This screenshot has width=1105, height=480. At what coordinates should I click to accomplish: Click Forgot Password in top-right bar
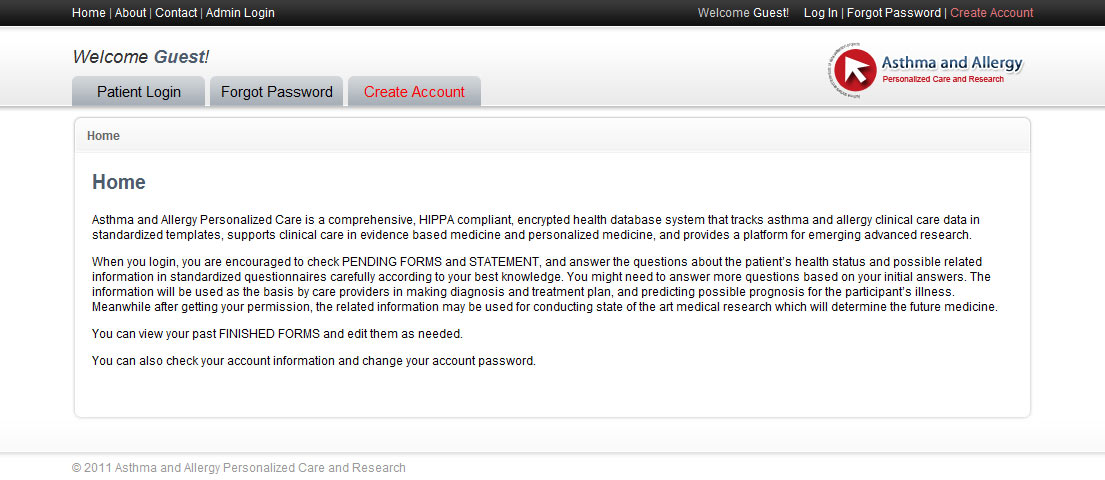(893, 13)
